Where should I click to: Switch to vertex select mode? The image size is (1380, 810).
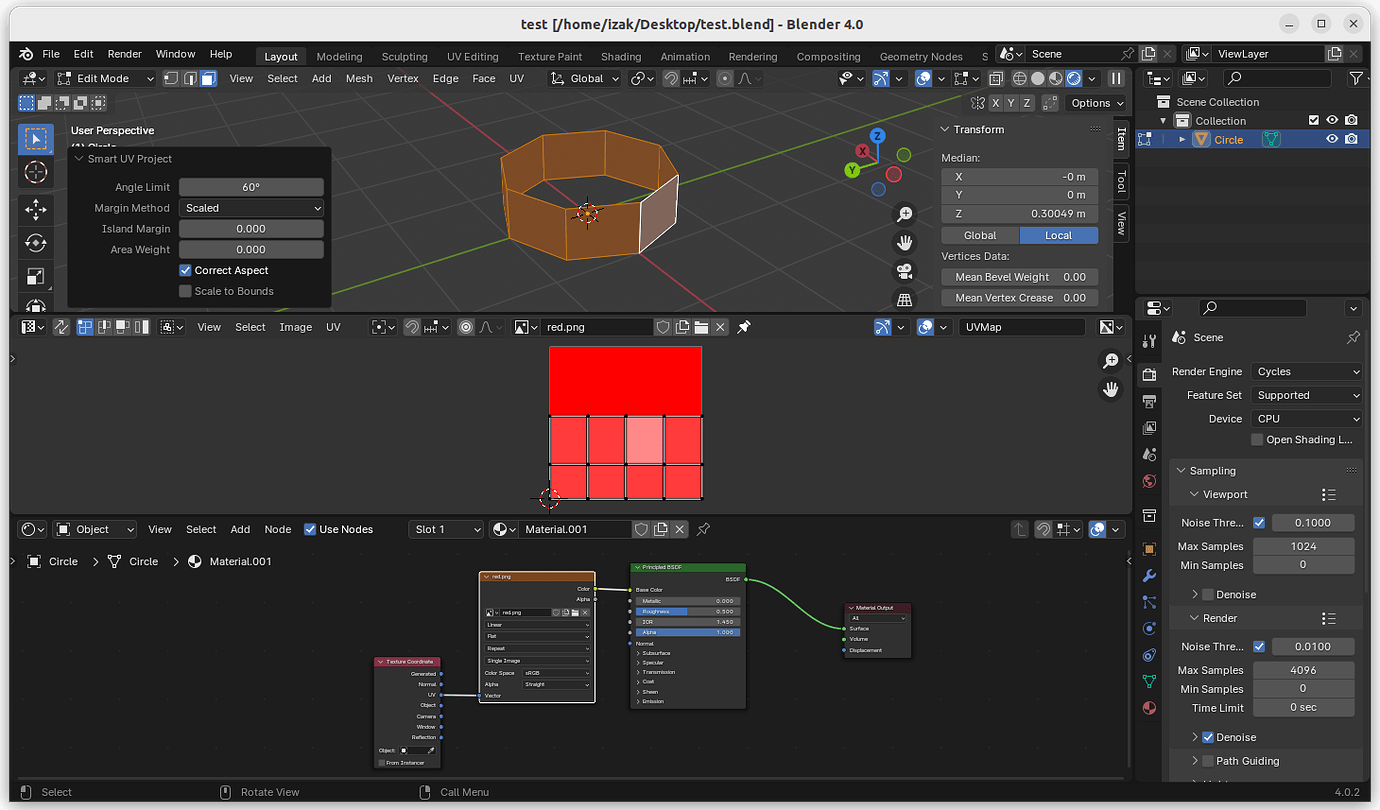pyautogui.click(x=172, y=79)
